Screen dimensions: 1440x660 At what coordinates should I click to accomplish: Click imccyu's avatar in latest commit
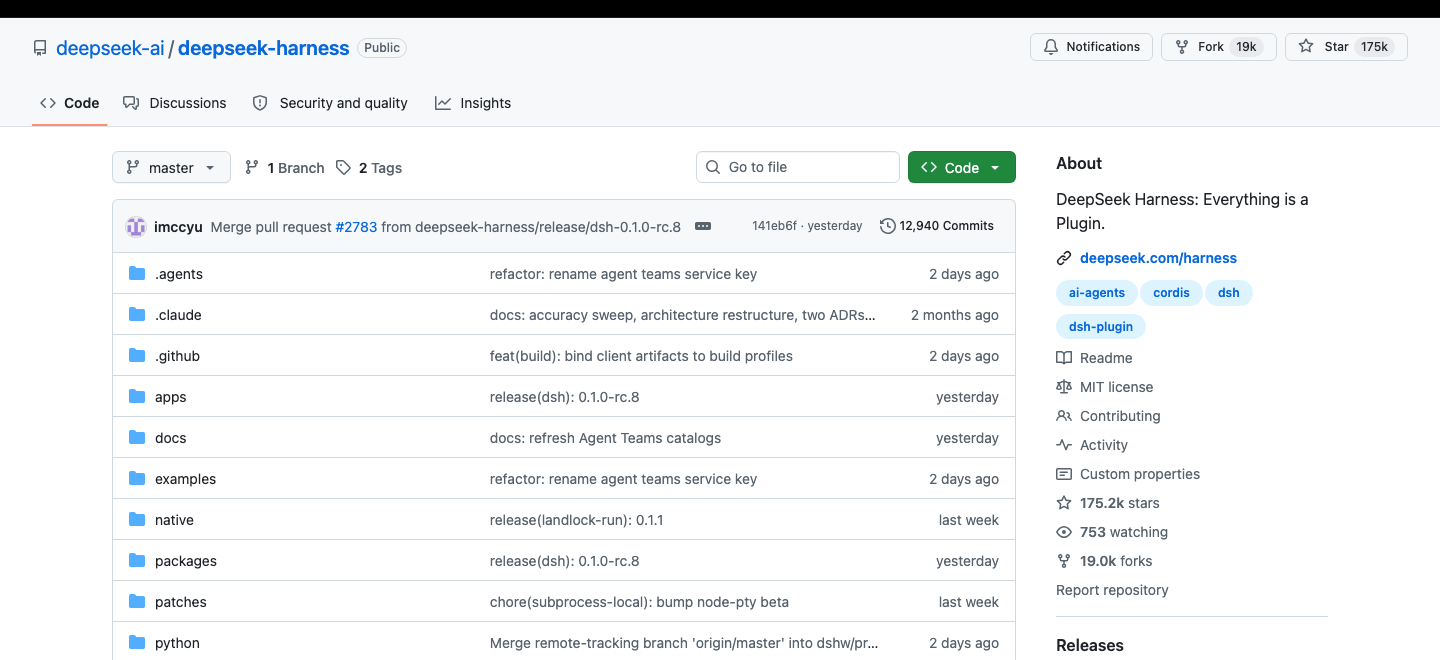coord(136,227)
